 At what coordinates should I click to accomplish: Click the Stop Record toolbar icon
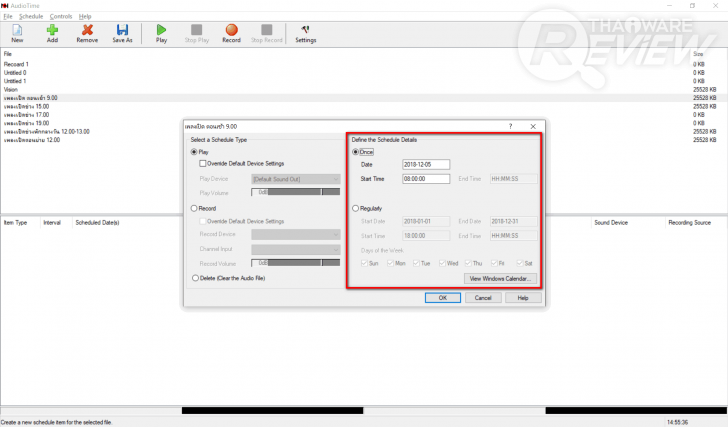266,33
